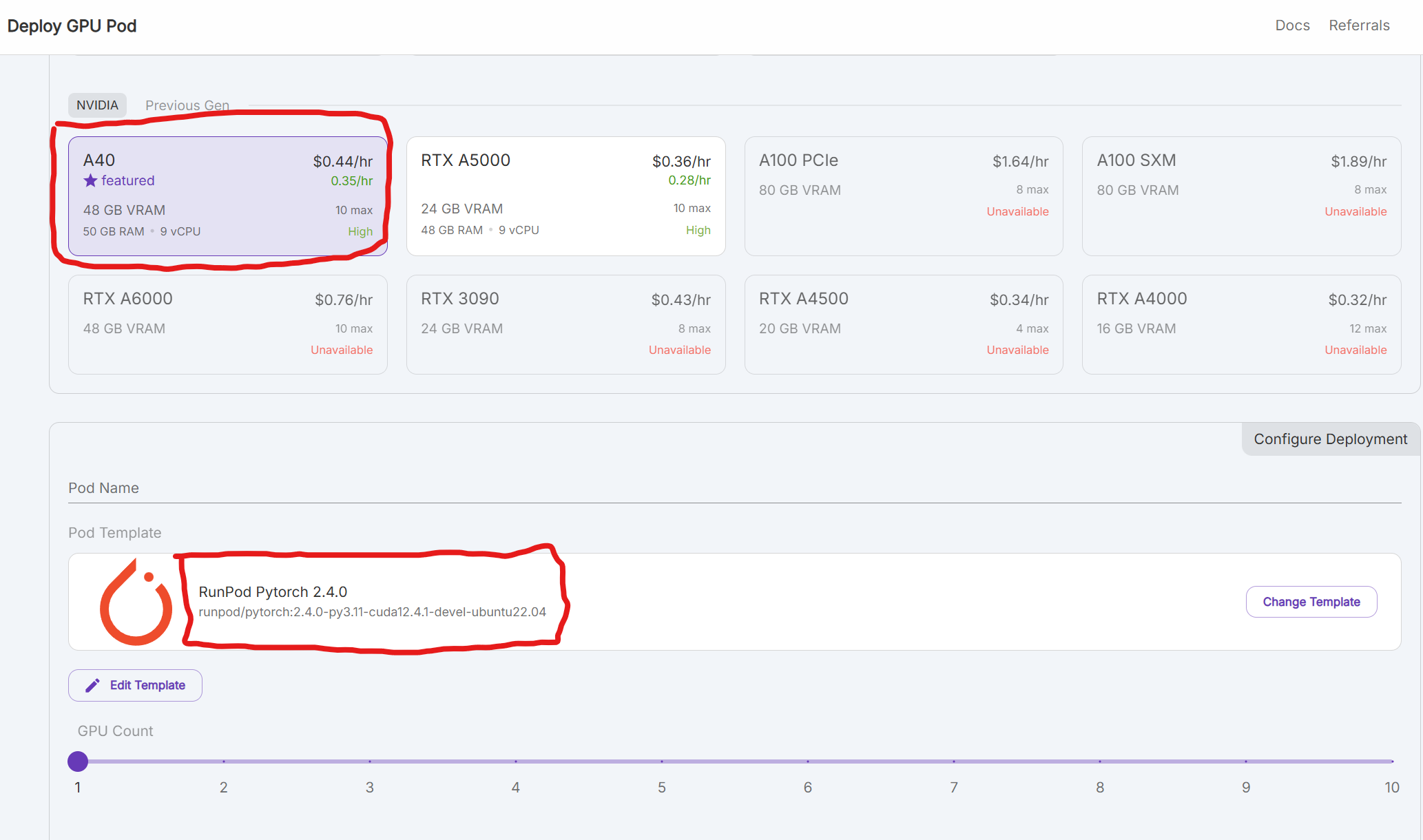The width and height of the screenshot is (1423, 840).
Task: Click the GPU Count slider handle
Action: [78, 762]
